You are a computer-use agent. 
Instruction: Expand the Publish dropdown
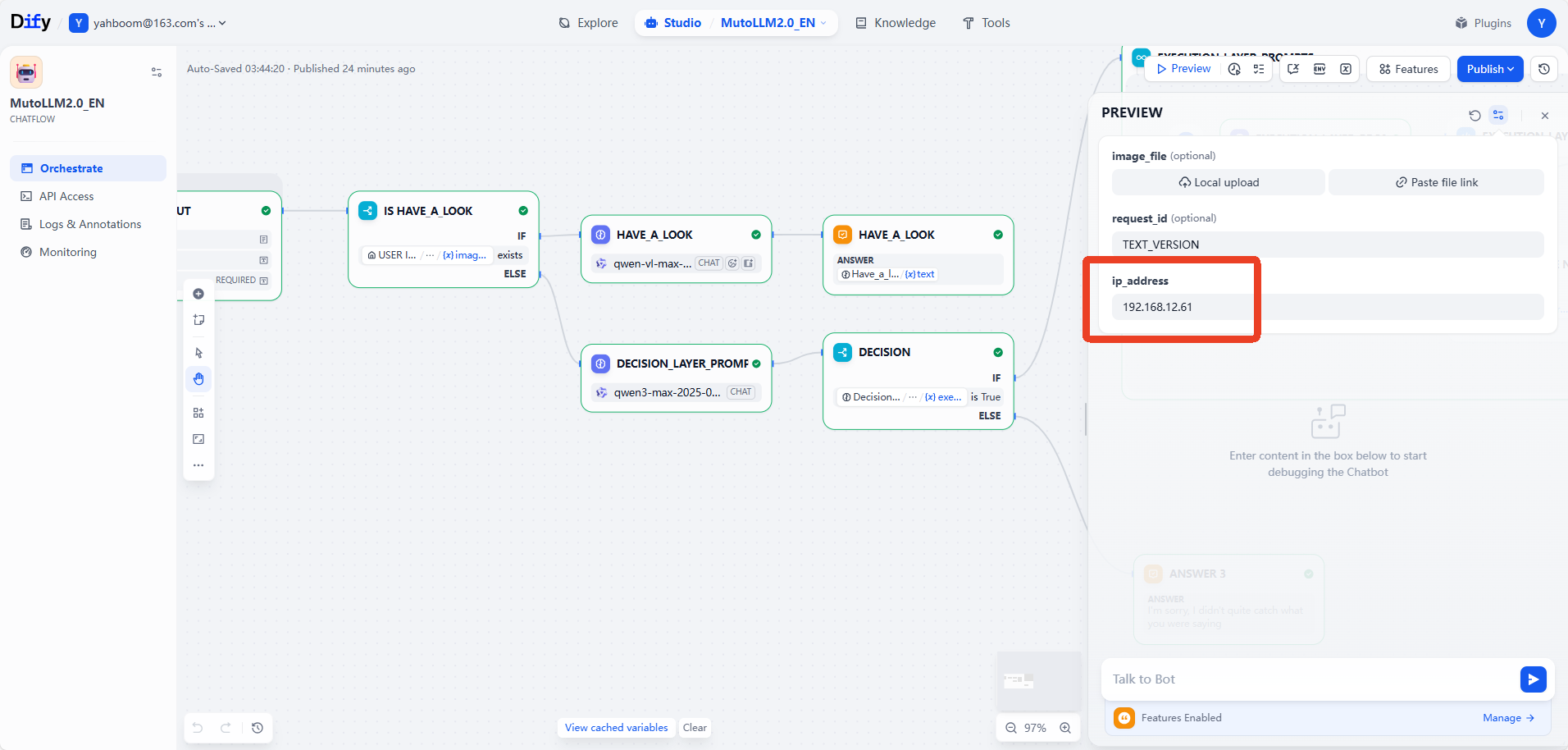(1490, 69)
